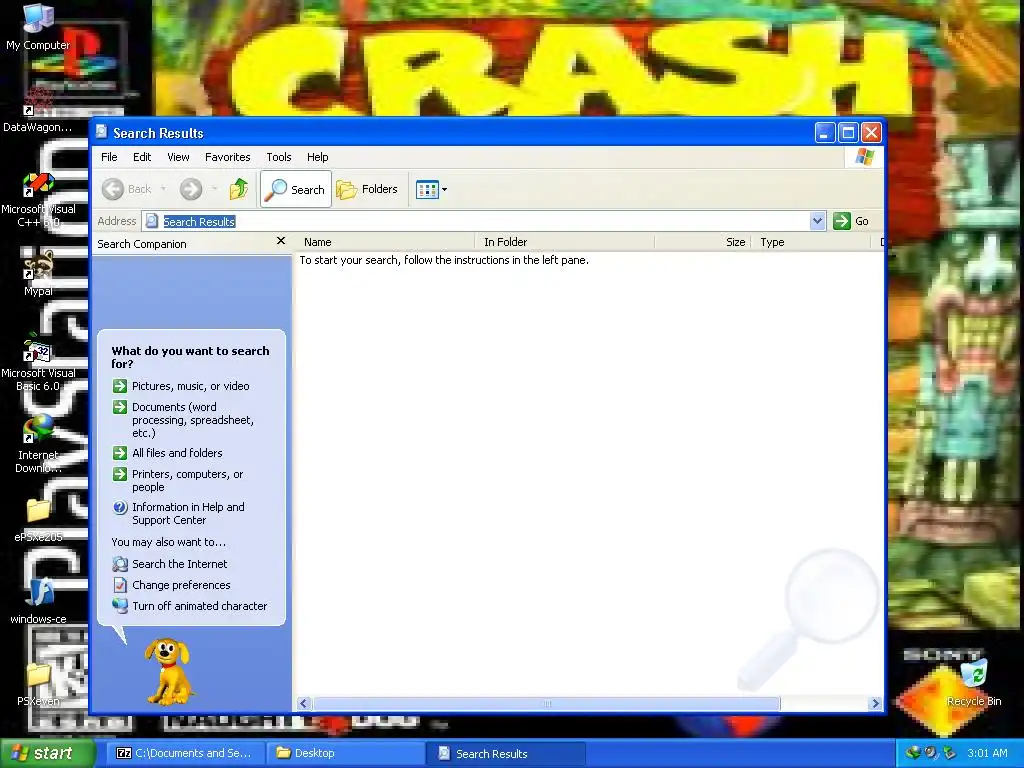Search for Pictures, music, or video
The height and width of the screenshot is (768, 1024).
182,386
